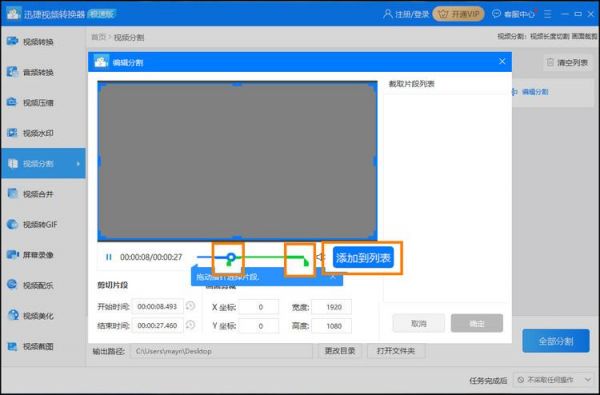
Task: Select 视频分割 in the sidebar
Action: [43, 163]
